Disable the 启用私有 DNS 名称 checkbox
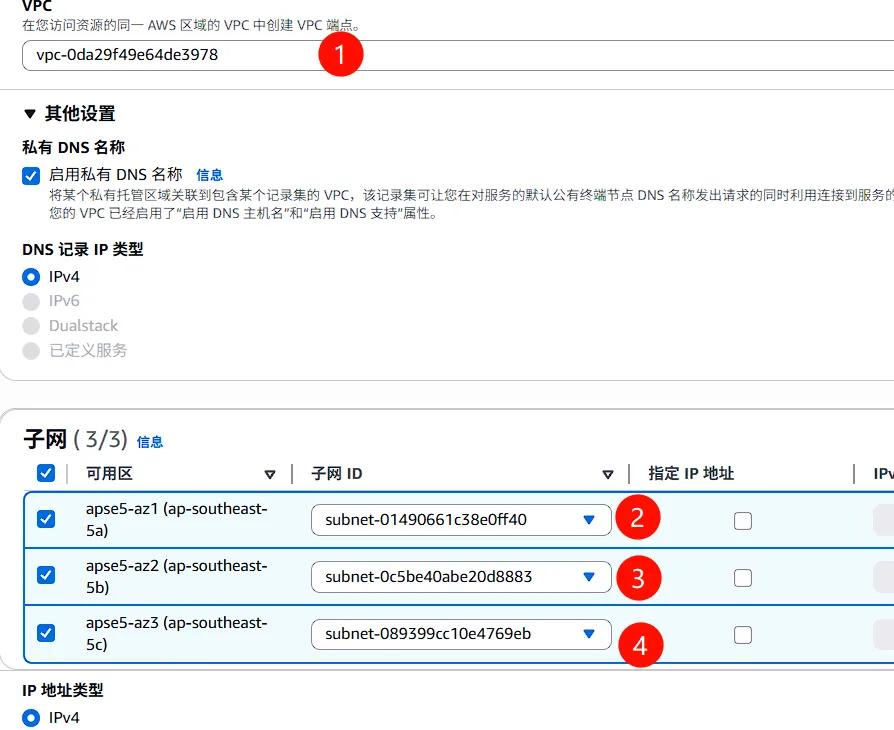Screen dimensions: 894x730 pyautogui.click(x=33, y=173)
